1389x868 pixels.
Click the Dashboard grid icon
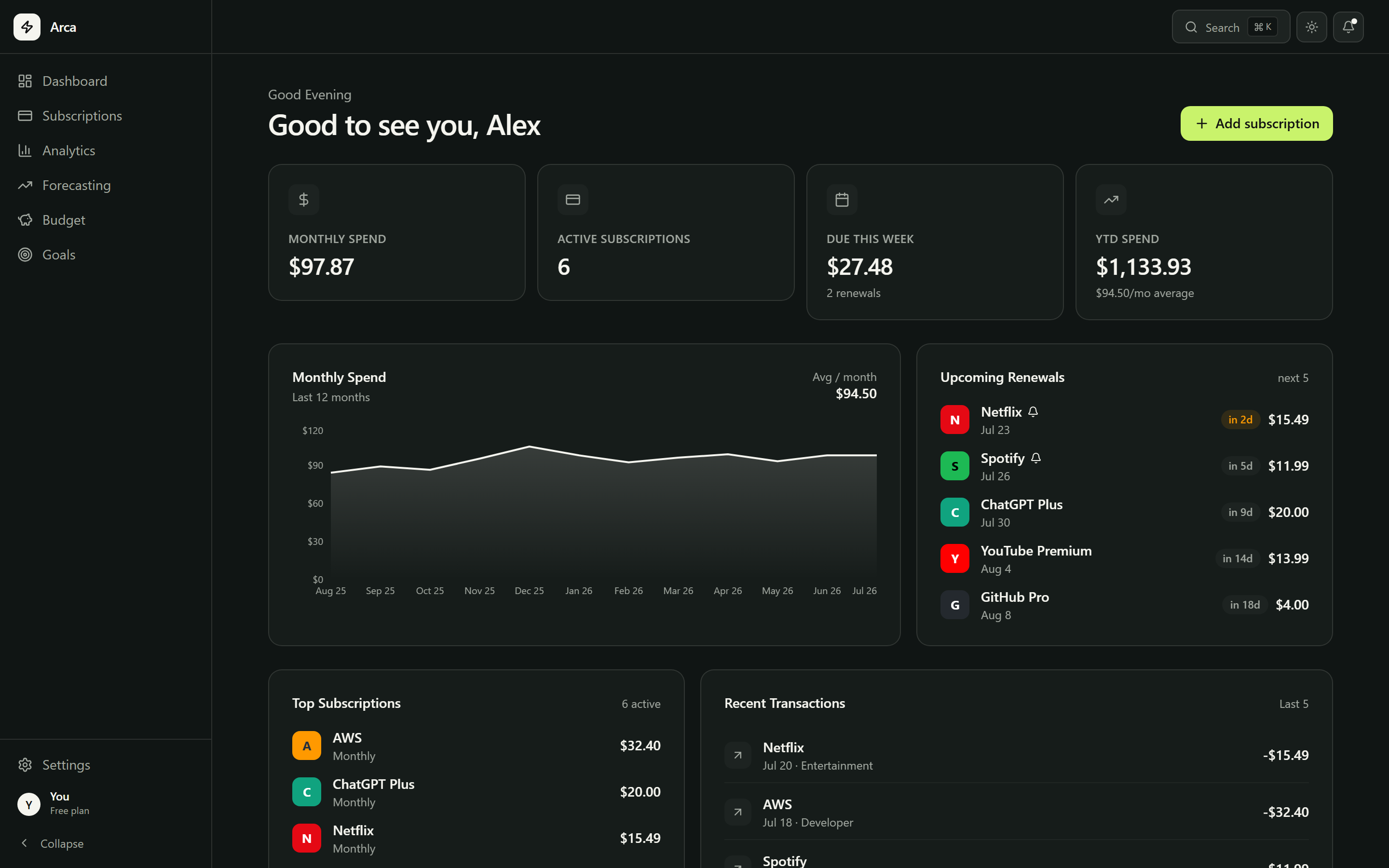[25, 81]
